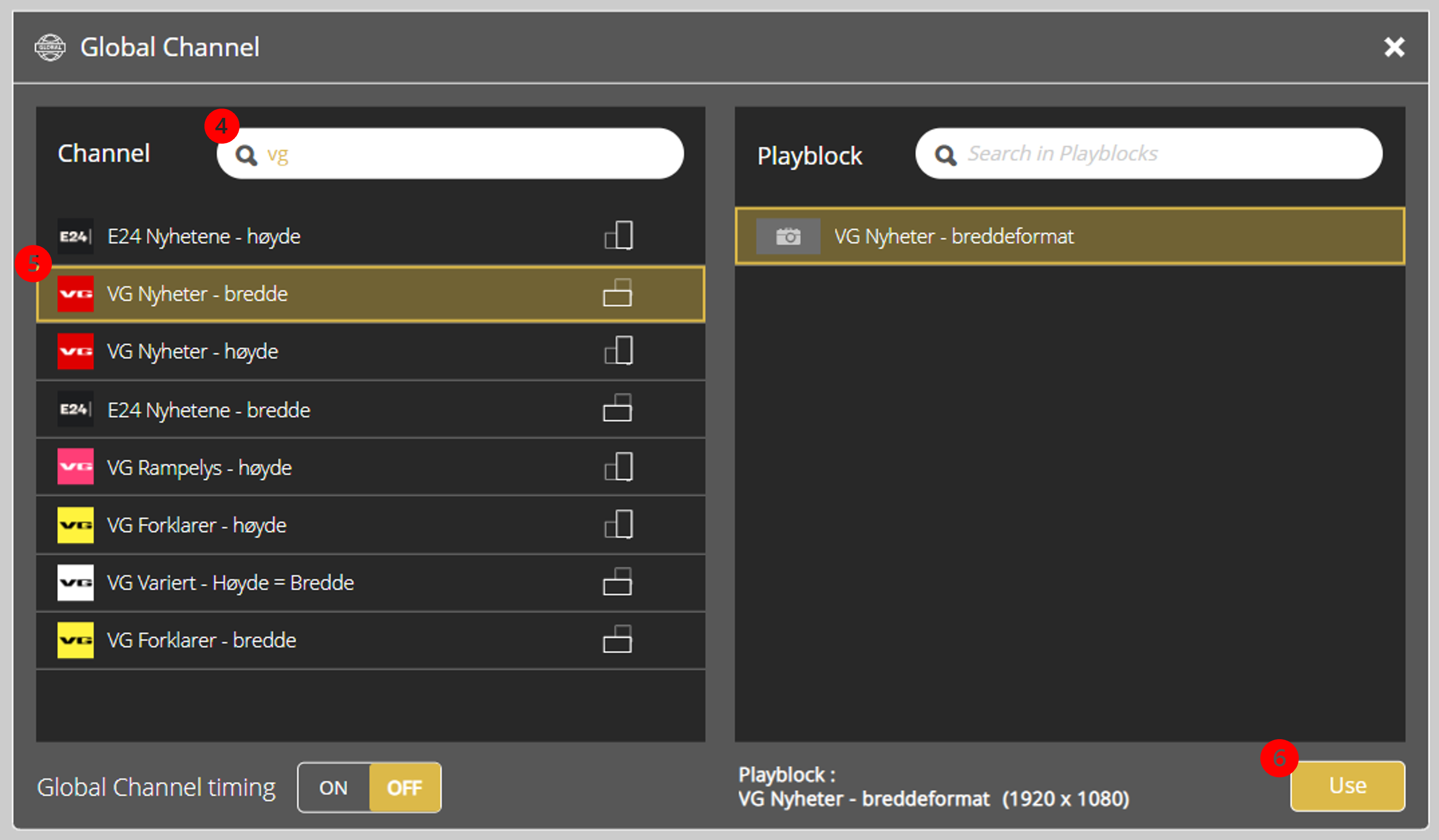The image size is (1439, 840).
Task: Click landscape icon for VG Nyheter - bredde
Action: pos(618,293)
